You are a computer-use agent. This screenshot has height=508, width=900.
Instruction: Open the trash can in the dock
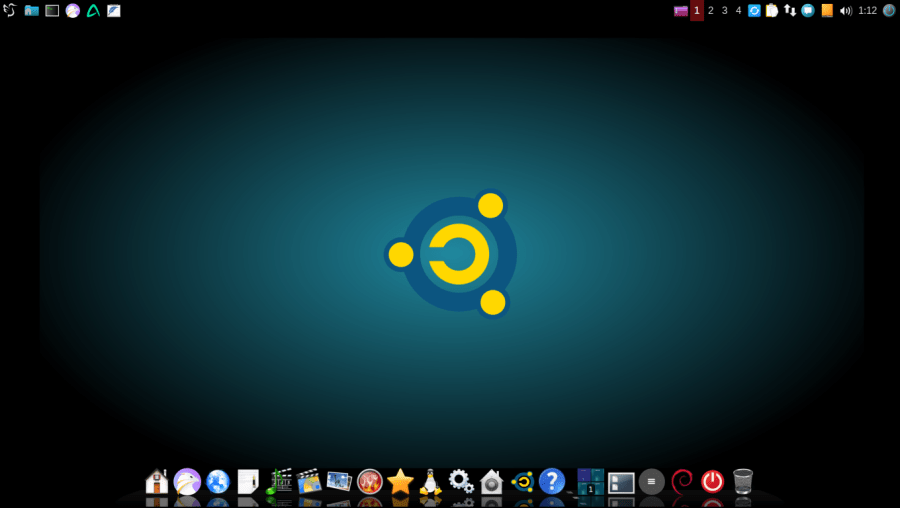[743, 481]
